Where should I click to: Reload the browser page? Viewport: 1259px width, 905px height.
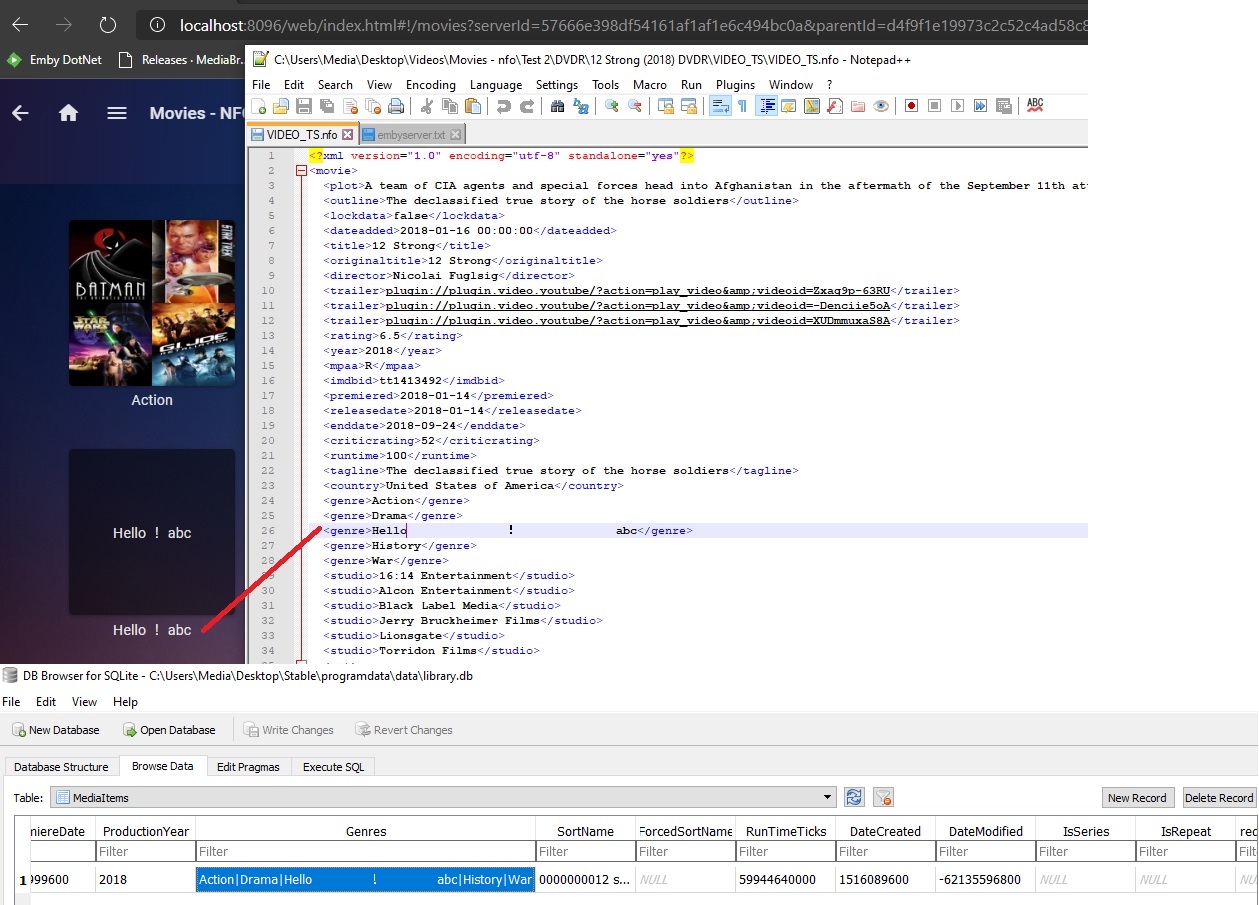tap(108, 25)
